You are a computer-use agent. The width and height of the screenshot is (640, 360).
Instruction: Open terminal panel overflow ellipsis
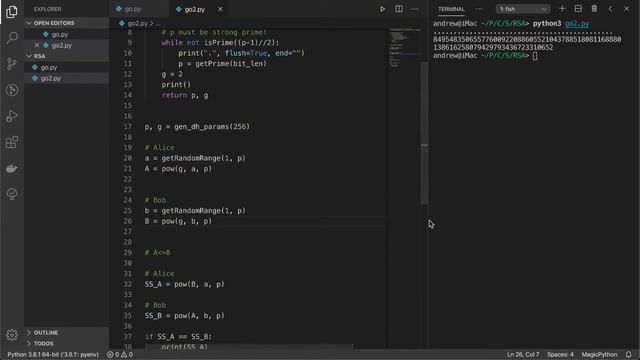[x=478, y=9]
